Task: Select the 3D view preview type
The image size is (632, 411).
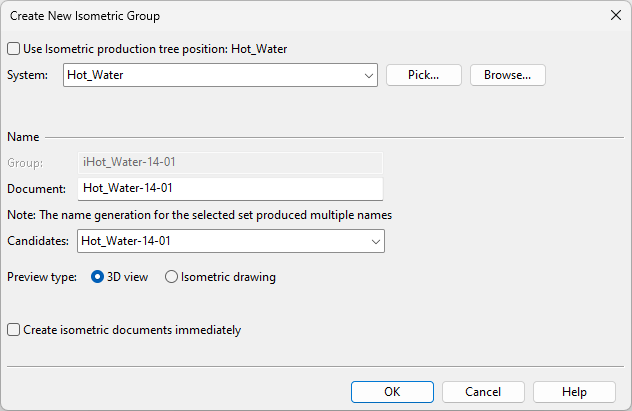Action: [98, 277]
